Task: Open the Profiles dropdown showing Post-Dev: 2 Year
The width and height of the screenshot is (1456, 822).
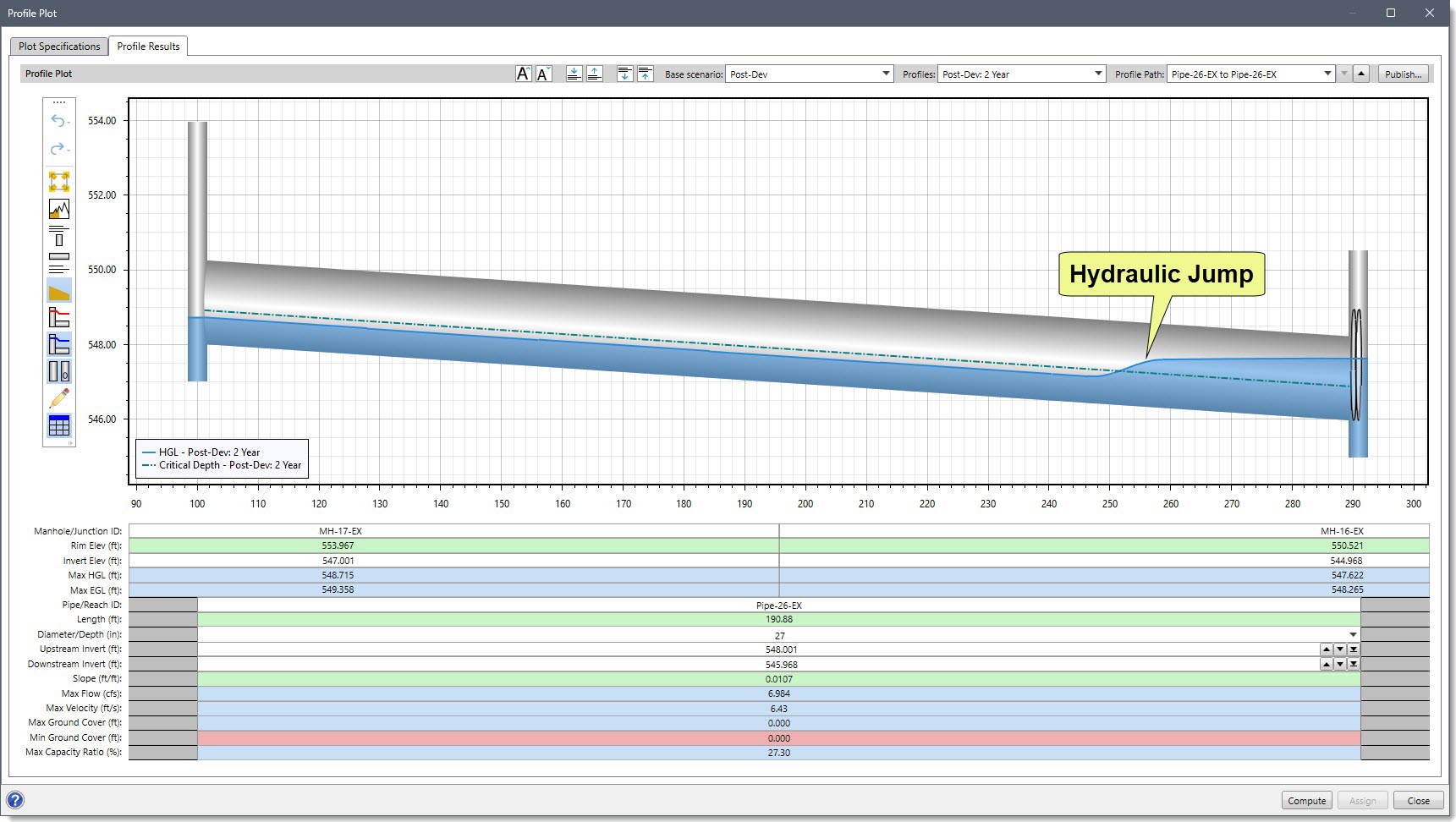Action: pyautogui.click(x=1097, y=74)
